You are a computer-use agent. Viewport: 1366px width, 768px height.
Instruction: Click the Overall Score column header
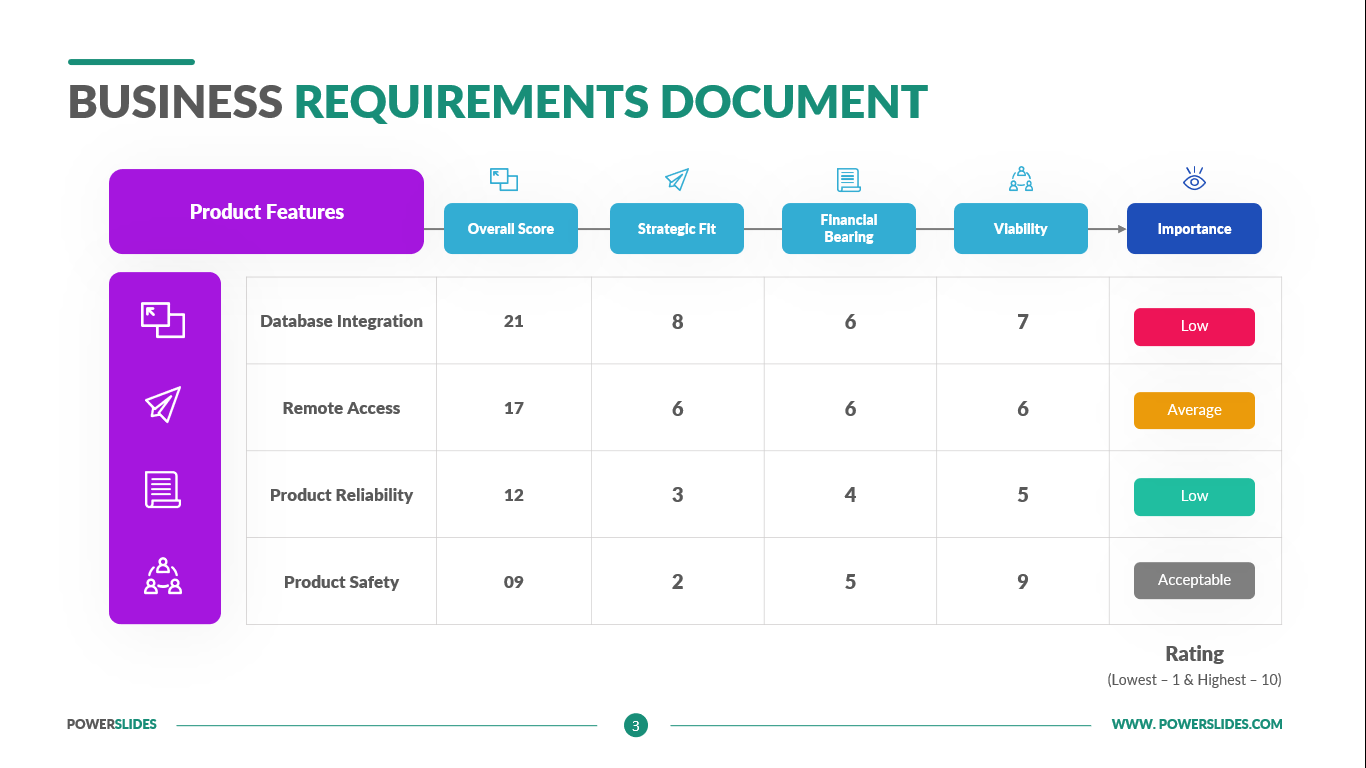coord(511,229)
